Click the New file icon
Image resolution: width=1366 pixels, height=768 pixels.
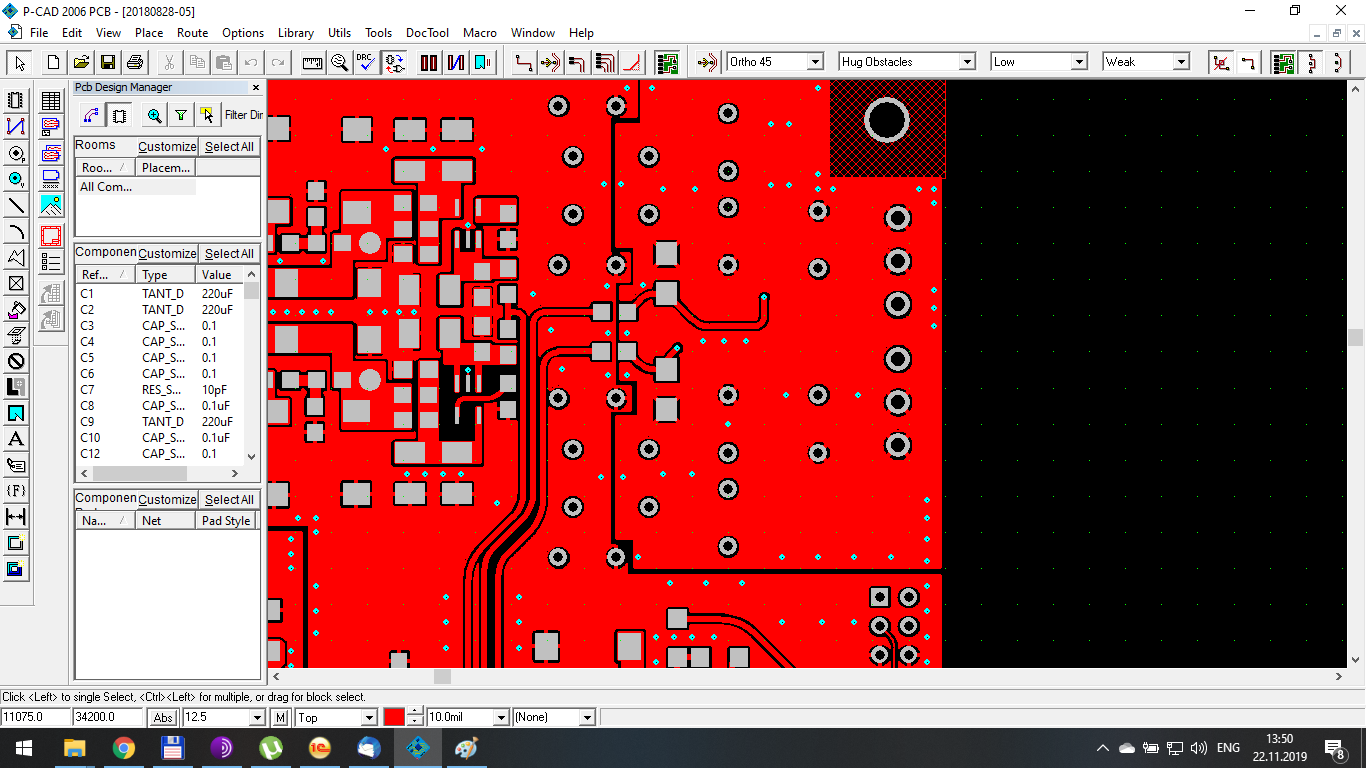[x=54, y=62]
